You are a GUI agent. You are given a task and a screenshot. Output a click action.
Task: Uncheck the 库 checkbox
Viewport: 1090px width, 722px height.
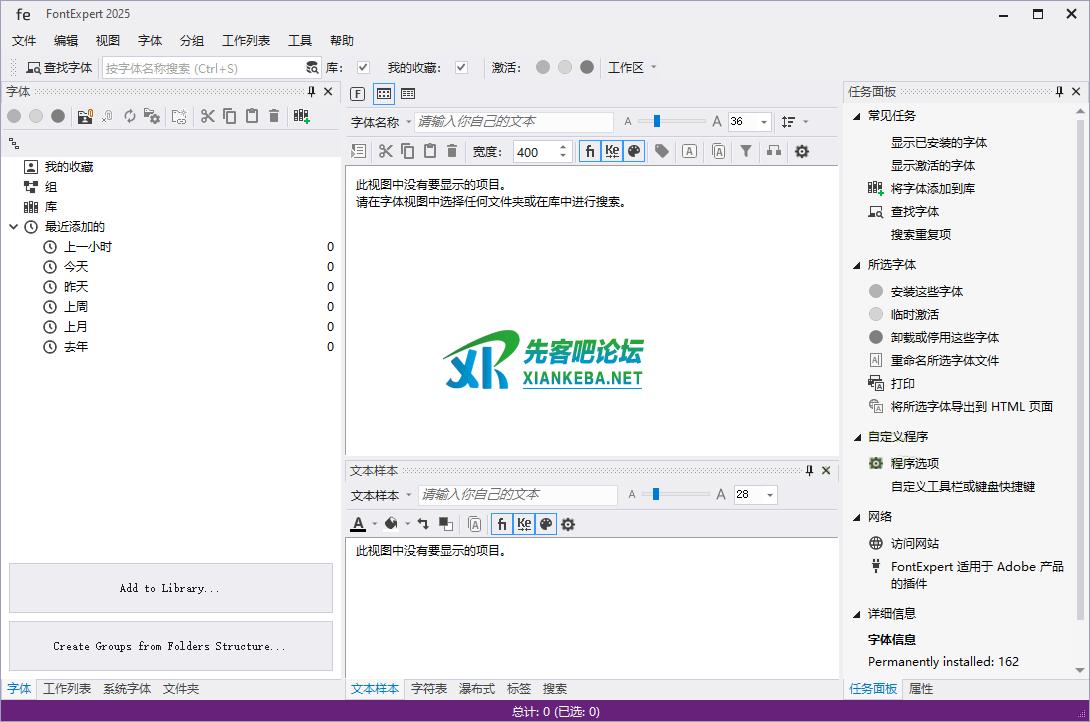point(363,67)
